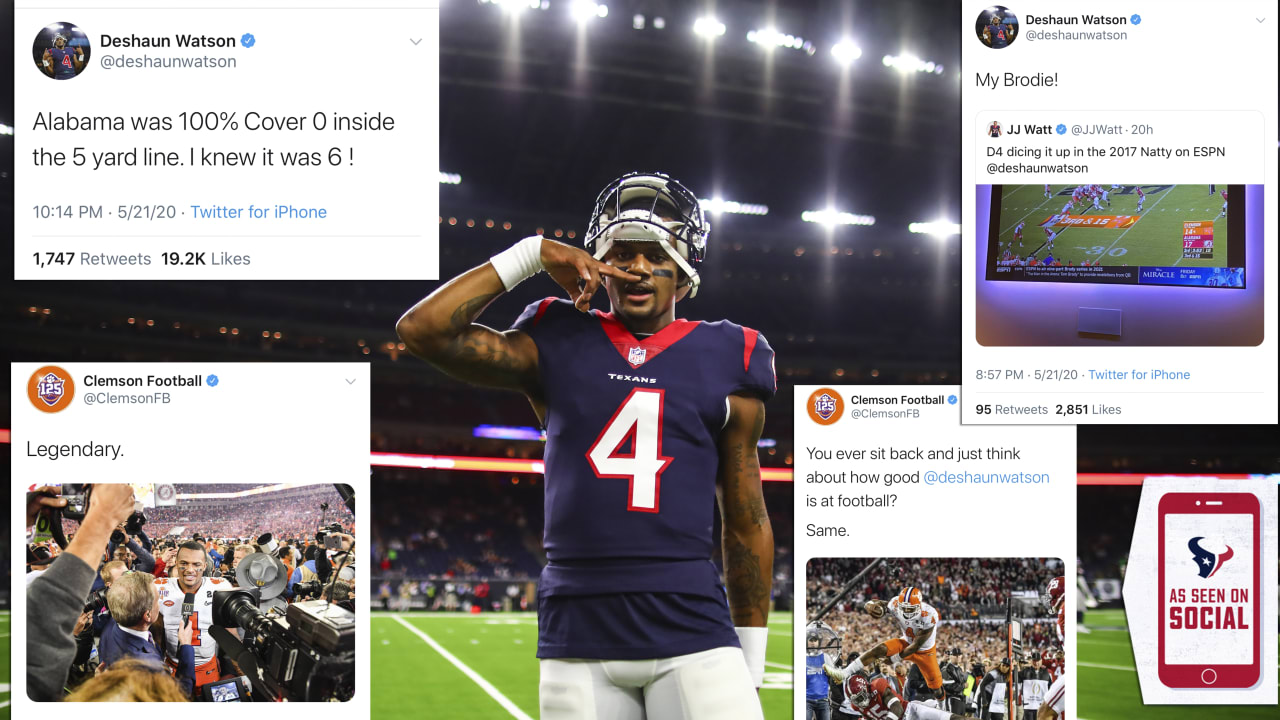Click Deshaun Watson's avatar on the "My Brodie!" tweet

[x=997, y=27]
